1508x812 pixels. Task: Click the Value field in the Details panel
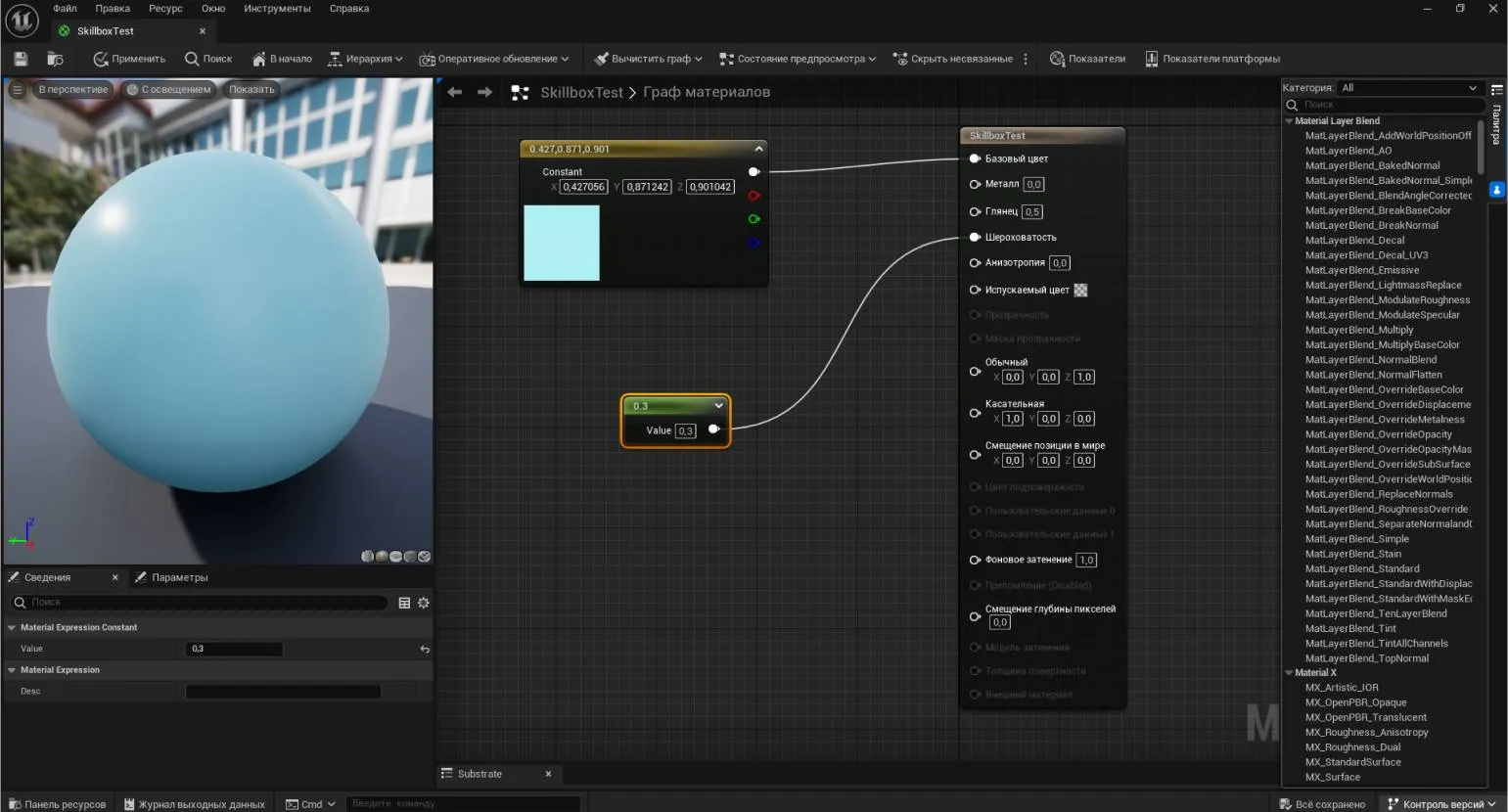point(234,649)
